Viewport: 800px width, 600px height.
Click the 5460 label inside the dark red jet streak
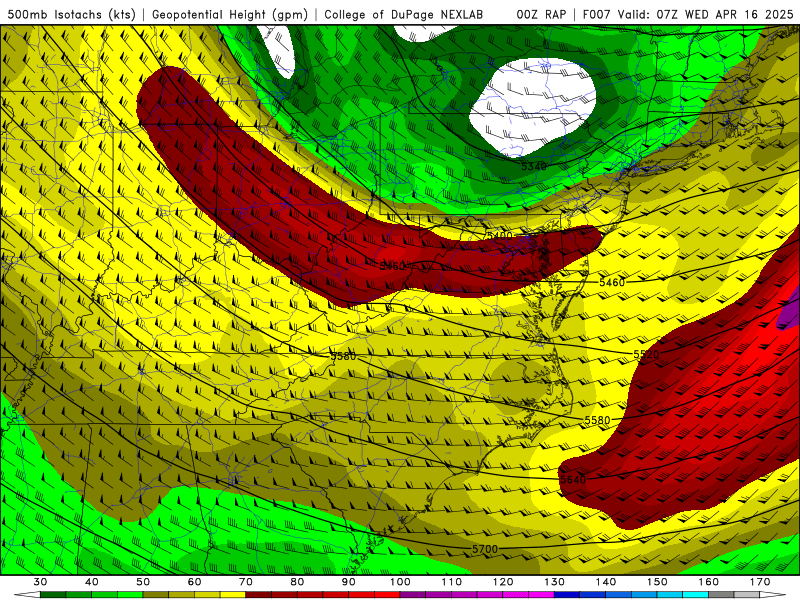click(392, 266)
